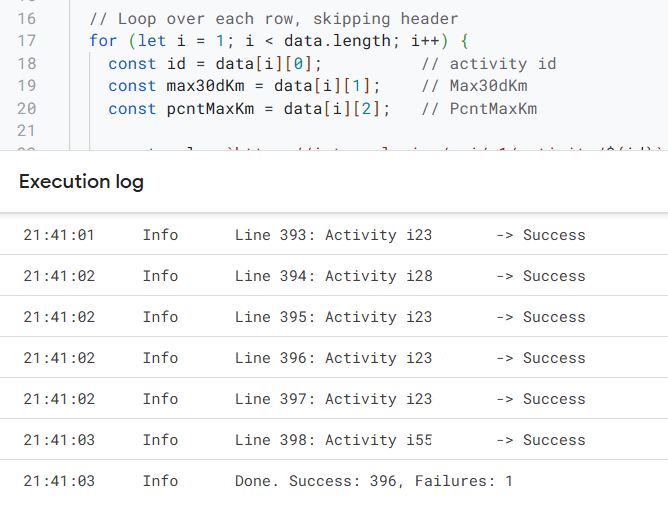
Task: Click line number 17 in the gutter
Action: [x=27, y=41]
